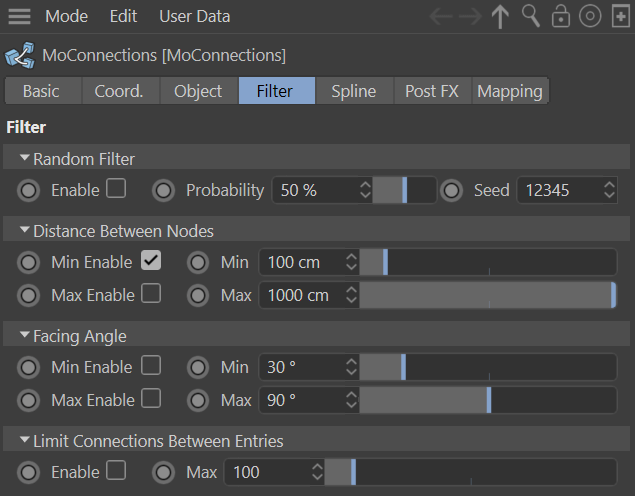635x496 pixels.
Task: Enable the Random Filter checkbox
Action: pyautogui.click(x=116, y=189)
